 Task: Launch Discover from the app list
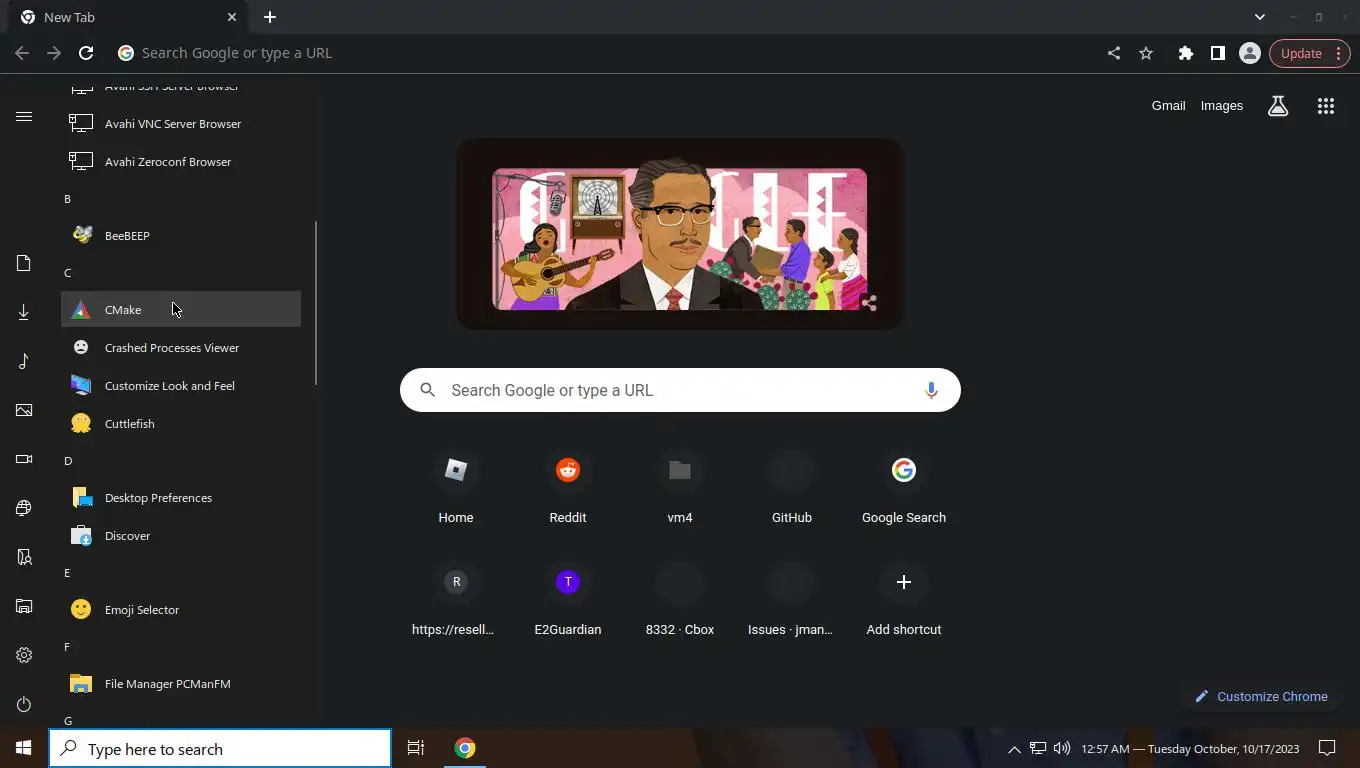[x=181, y=535]
